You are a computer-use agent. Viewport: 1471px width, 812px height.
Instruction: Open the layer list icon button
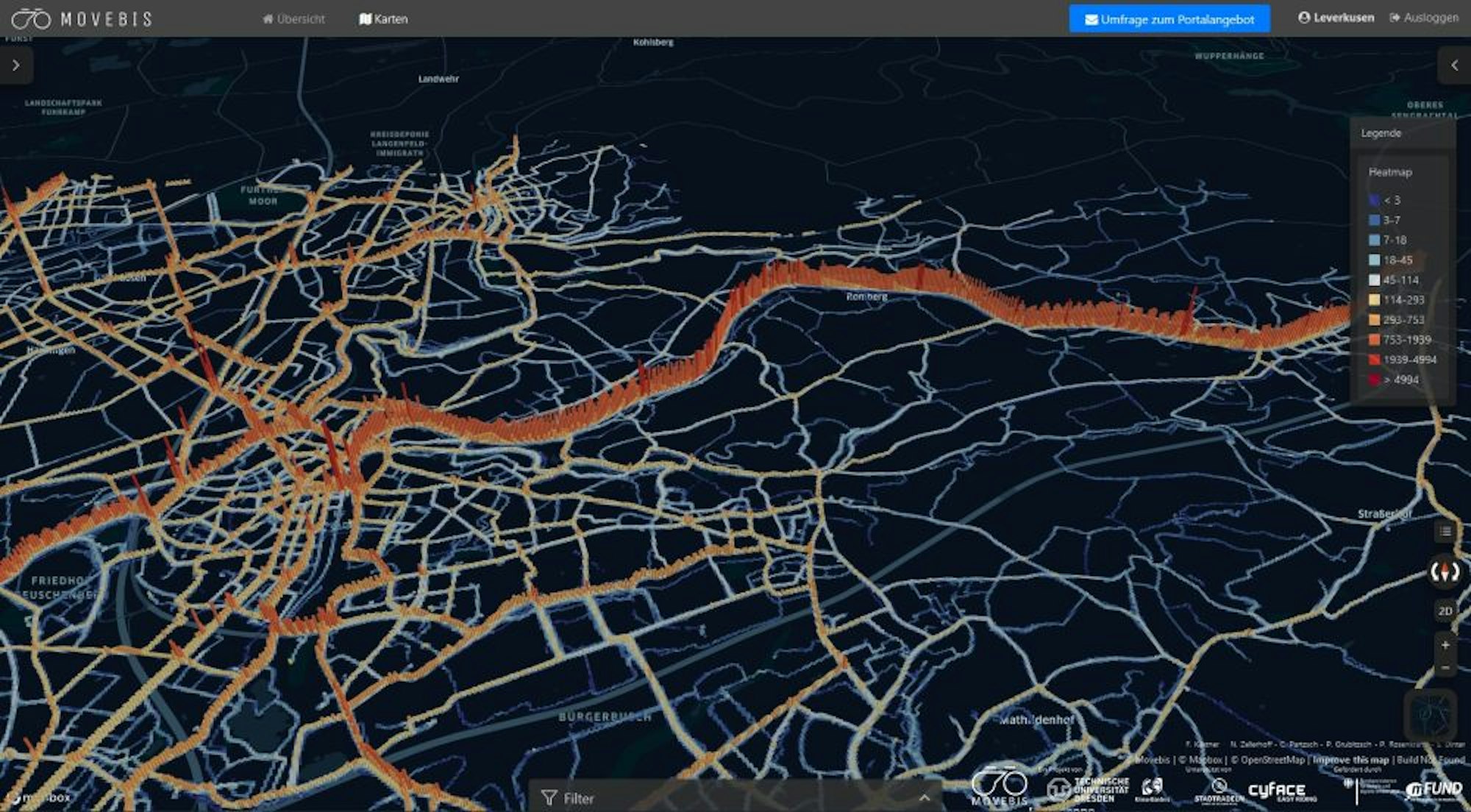pyautogui.click(x=1445, y=531)
